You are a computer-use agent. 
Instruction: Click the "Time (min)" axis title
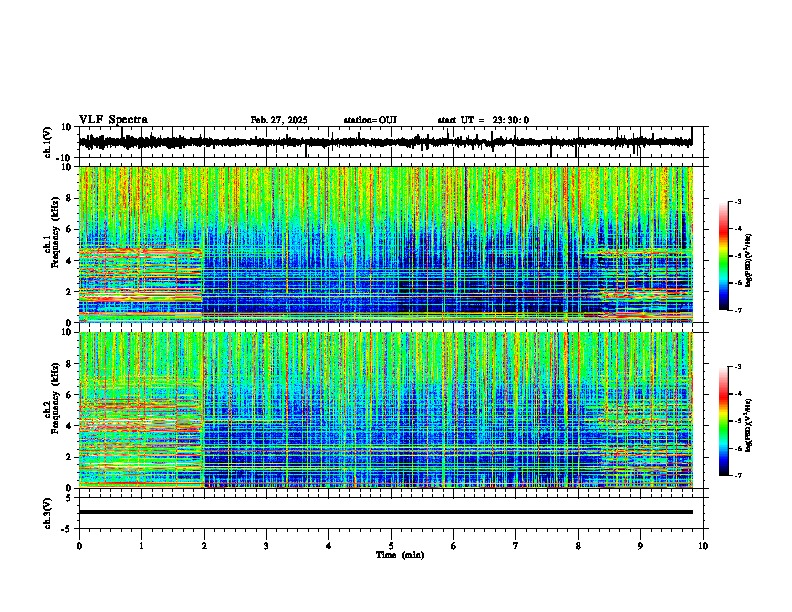coord(400,555)
